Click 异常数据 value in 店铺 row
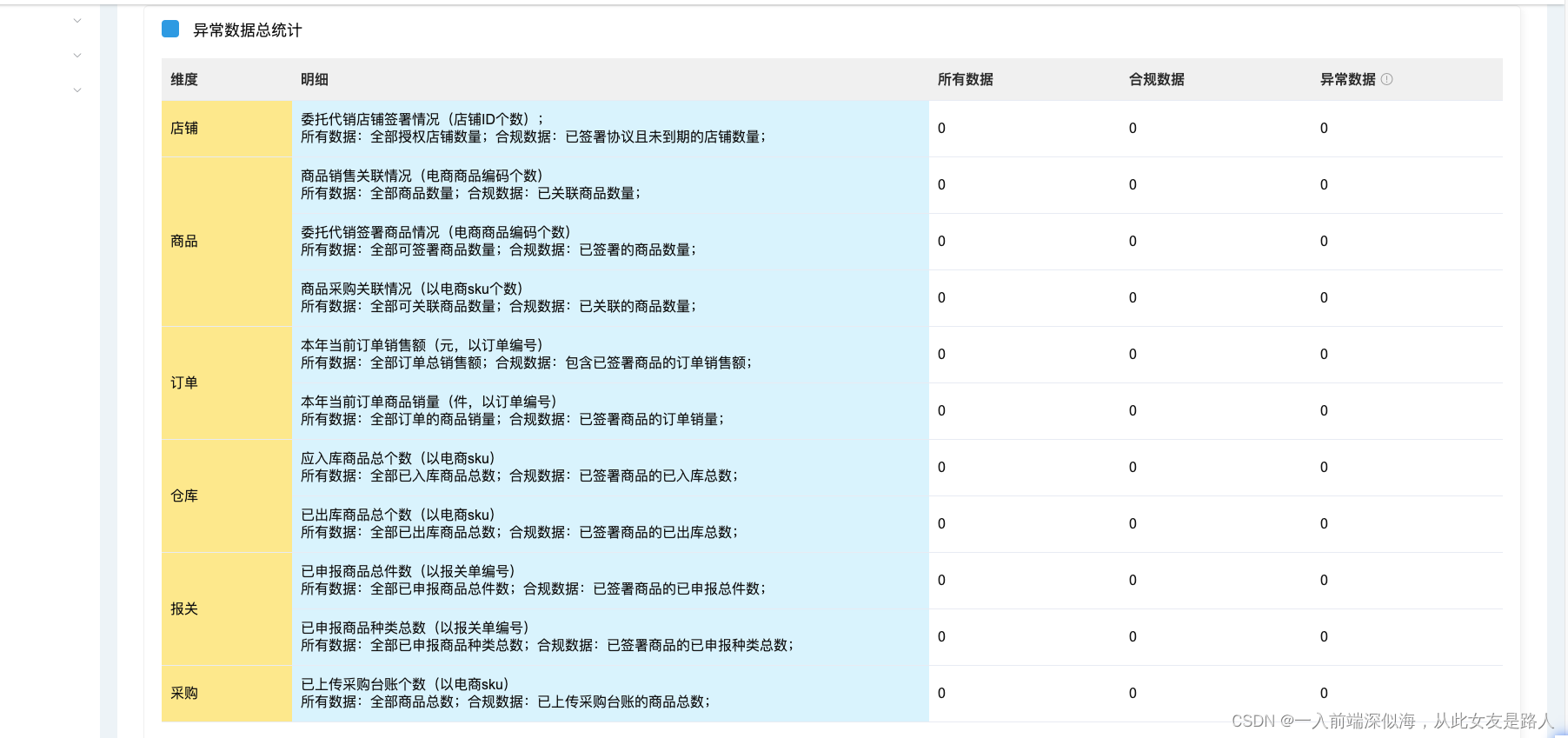The height and width of the screenshot is (738, 1568). click(x=1324, y=129)
